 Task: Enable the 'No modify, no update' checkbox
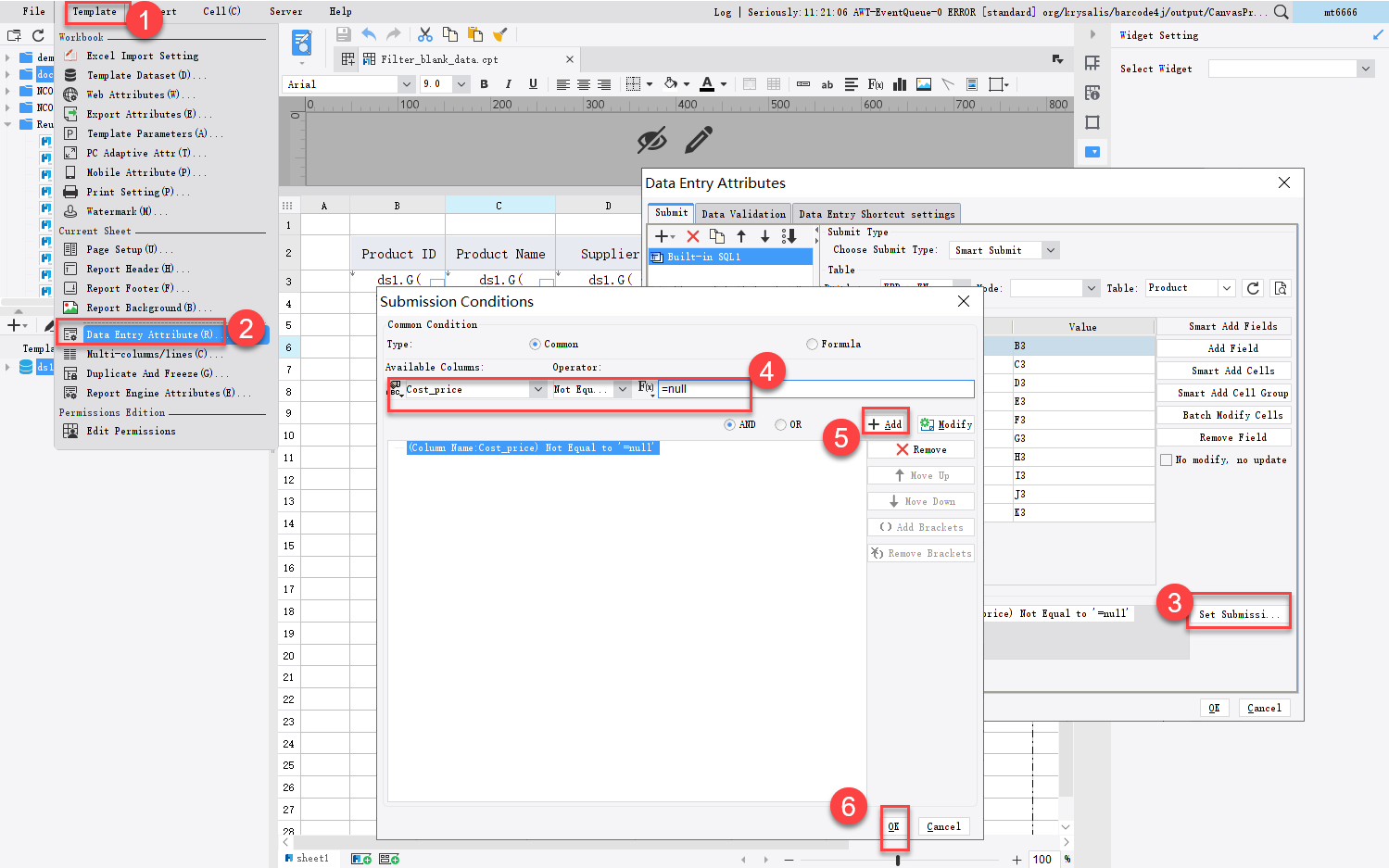[1167, 459]
